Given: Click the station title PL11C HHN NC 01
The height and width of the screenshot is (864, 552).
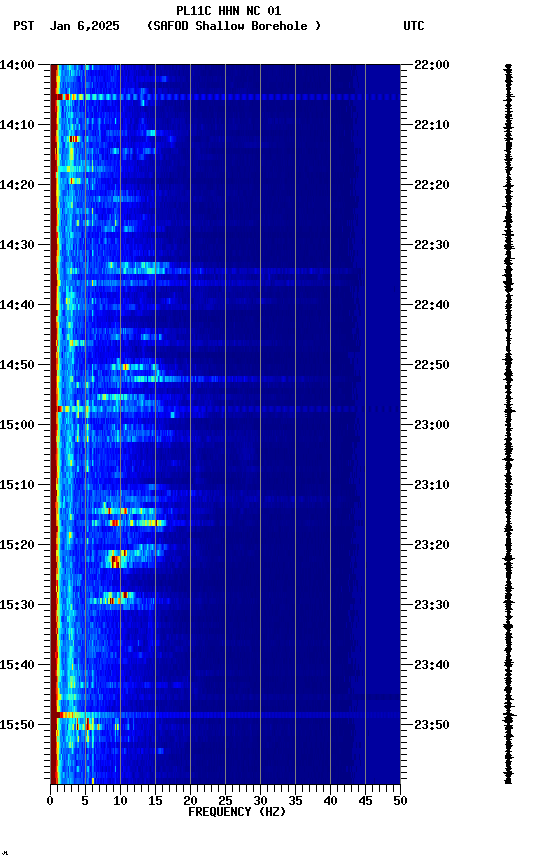Looking at the screenshot, I should pyautogui.click(x=229, y=10).
